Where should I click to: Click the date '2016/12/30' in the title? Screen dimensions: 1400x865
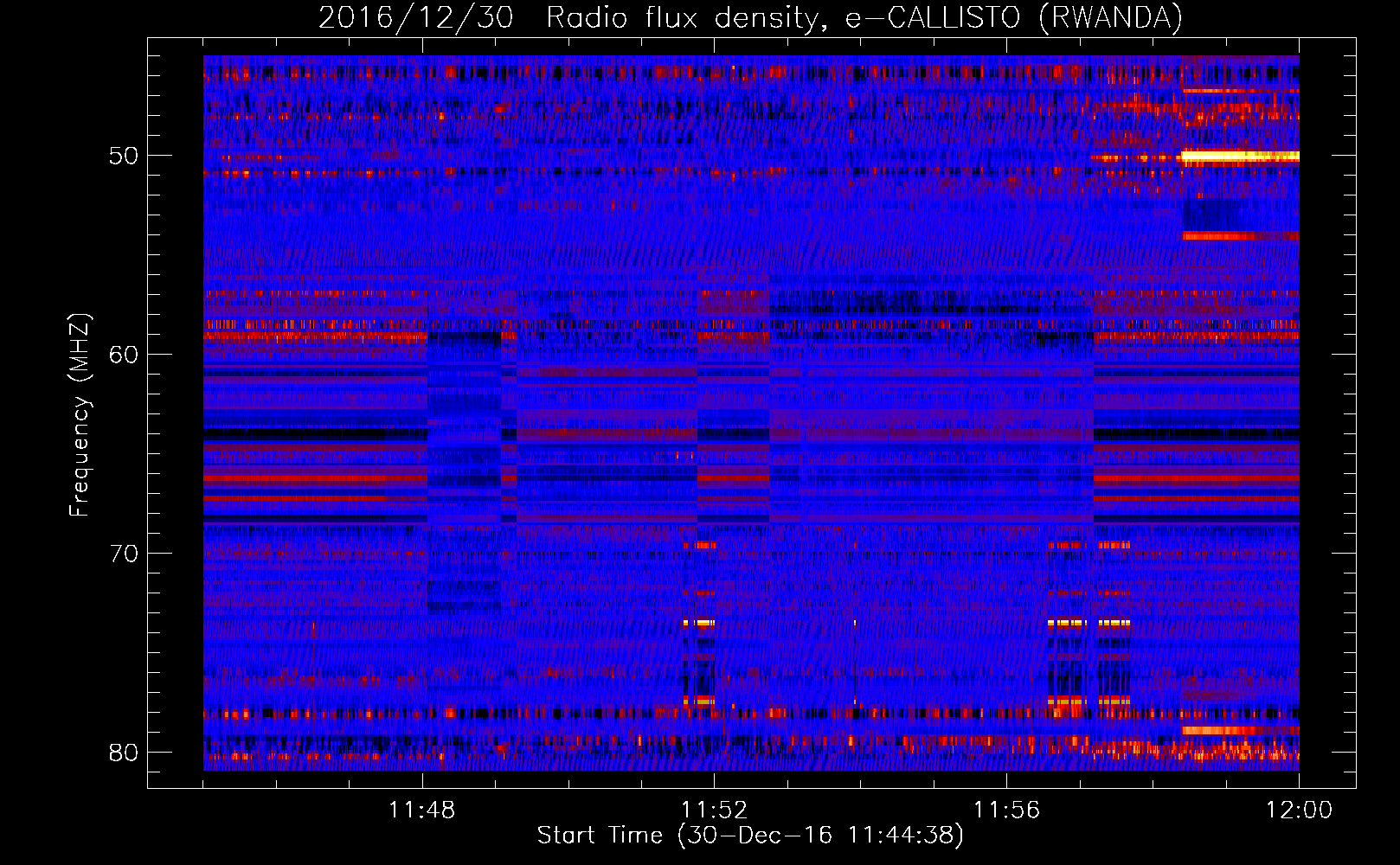click(x=416, y=17)
